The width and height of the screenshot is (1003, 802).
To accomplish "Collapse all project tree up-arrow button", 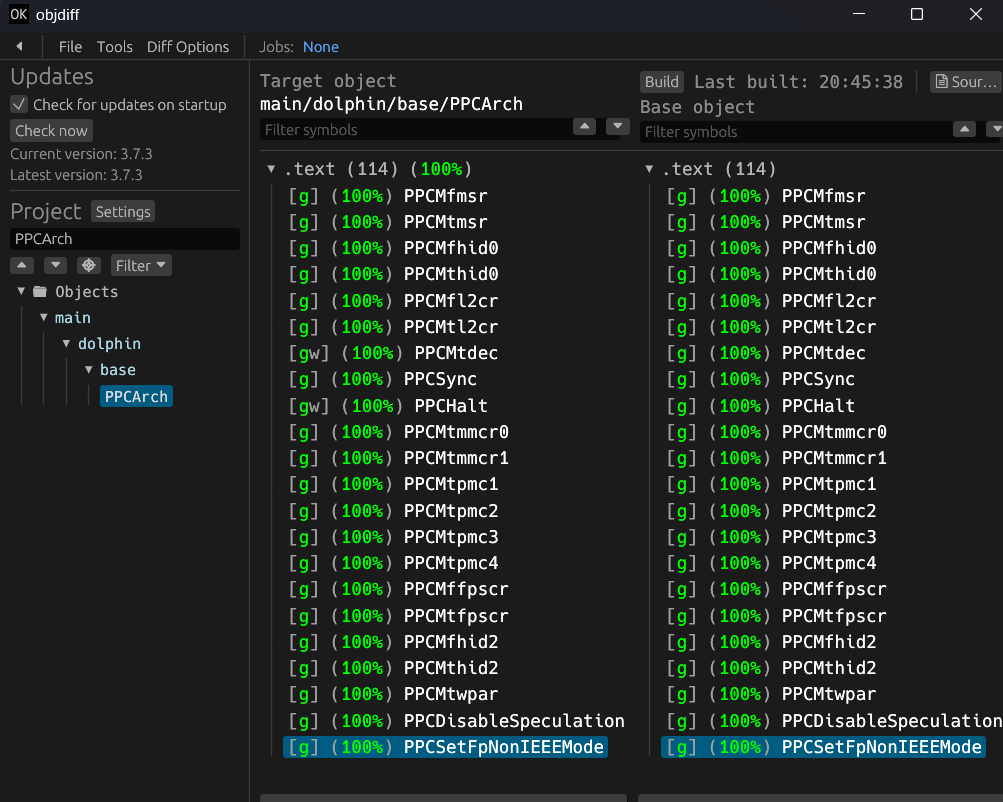I will [22, 265].
